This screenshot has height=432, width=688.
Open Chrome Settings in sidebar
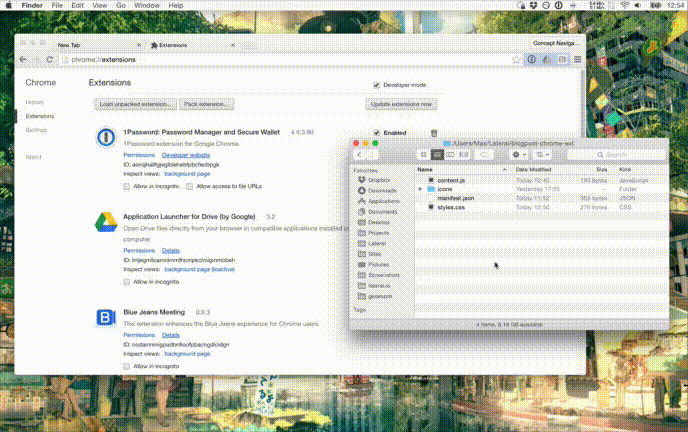(36, 130)
